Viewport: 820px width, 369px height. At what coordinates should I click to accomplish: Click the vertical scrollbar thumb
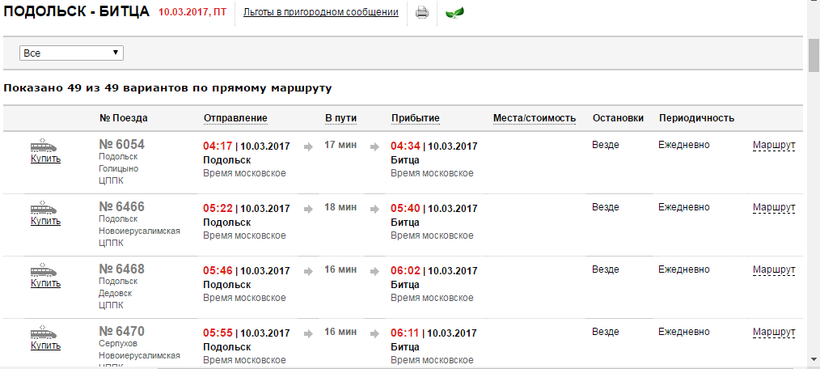pyautogui.click(x=814, y=56)
